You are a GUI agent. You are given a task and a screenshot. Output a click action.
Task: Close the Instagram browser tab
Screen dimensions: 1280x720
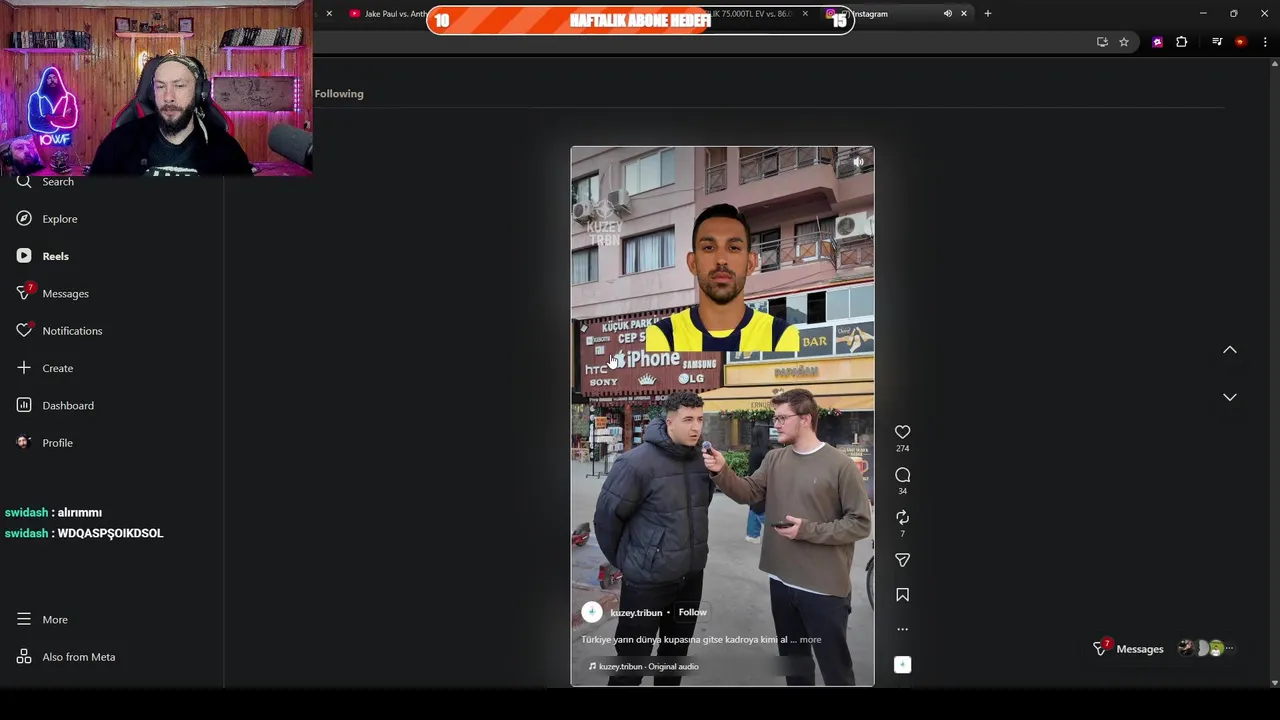pos(964,14)
